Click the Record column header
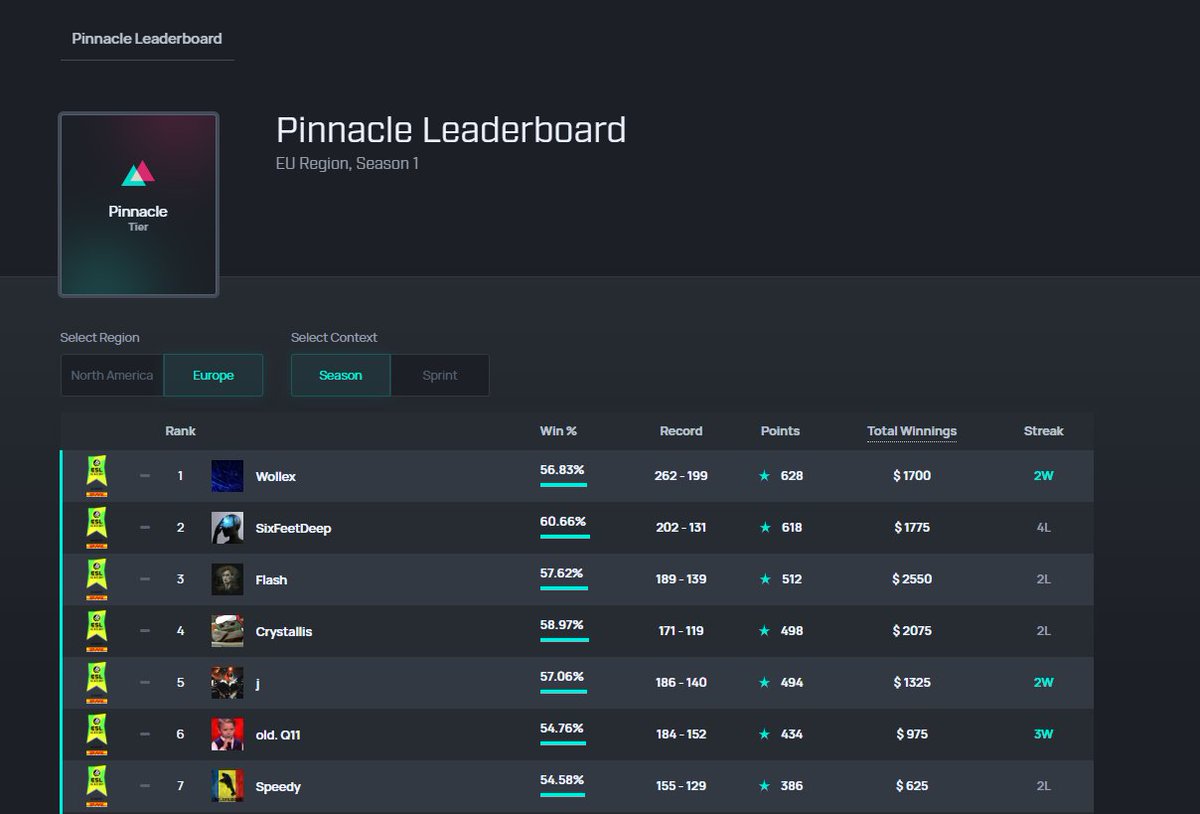The width and height of the screenshot is (1200, 814). pyautogui.click(x=681, y=431)
